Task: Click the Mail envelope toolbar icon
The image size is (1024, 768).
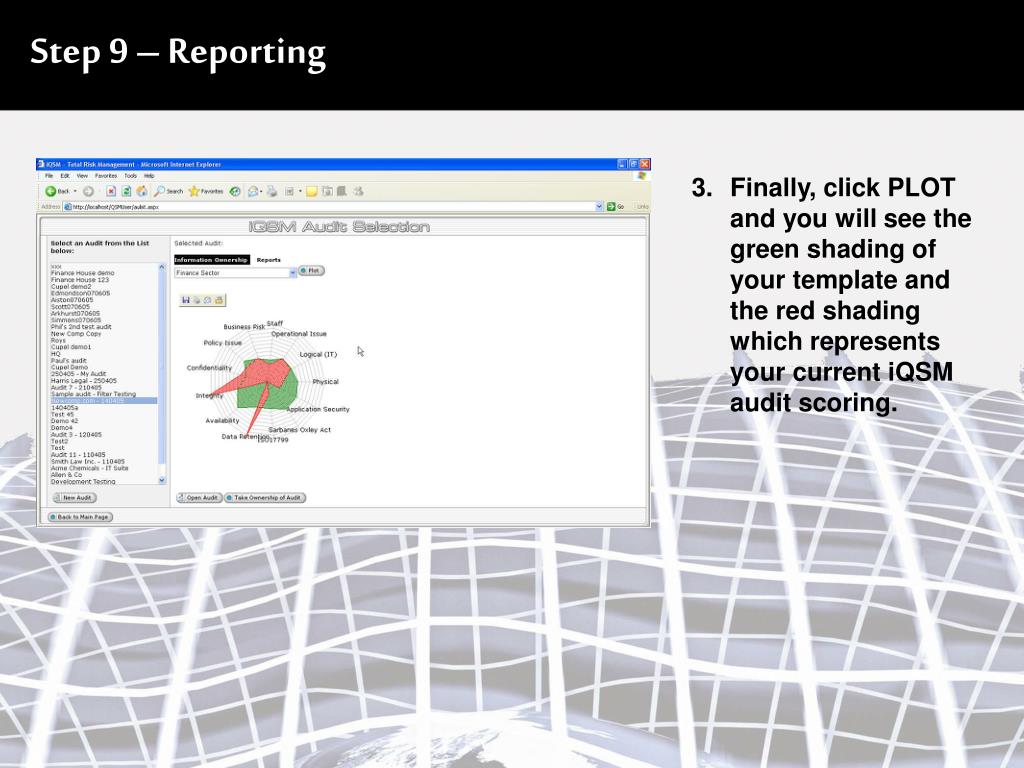Action: coord(253,191)
